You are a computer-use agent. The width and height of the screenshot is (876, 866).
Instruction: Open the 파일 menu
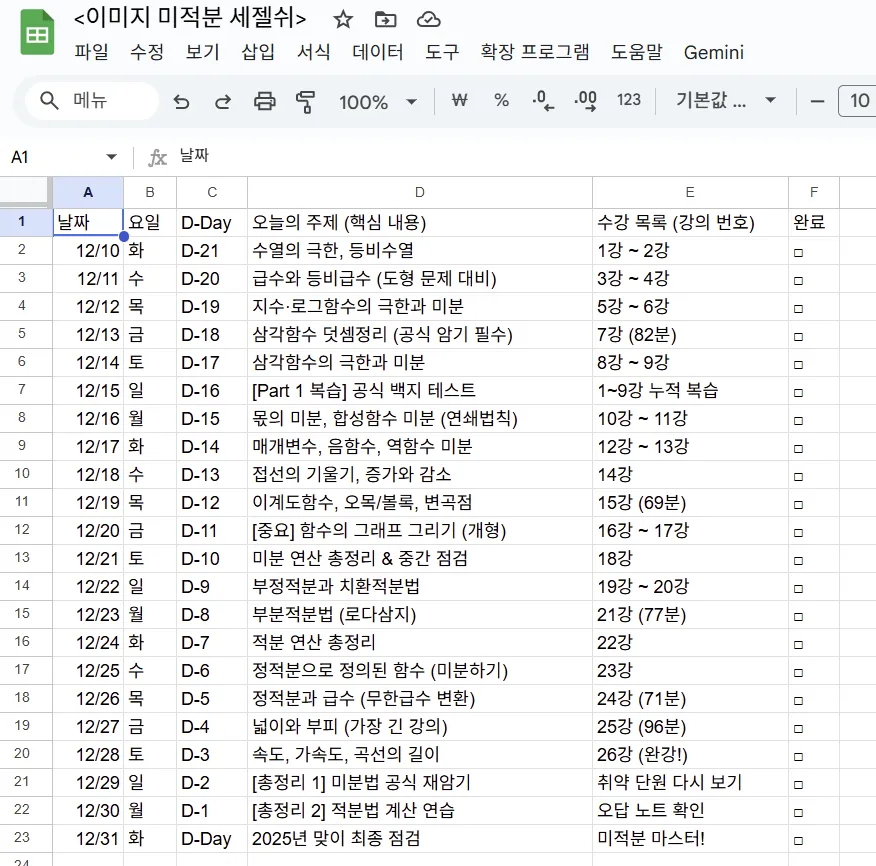tap(92, 52)
